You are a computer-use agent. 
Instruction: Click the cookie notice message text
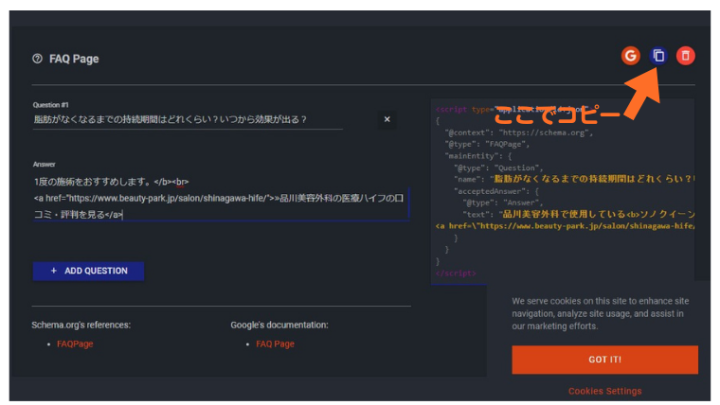tap(601, 314)
